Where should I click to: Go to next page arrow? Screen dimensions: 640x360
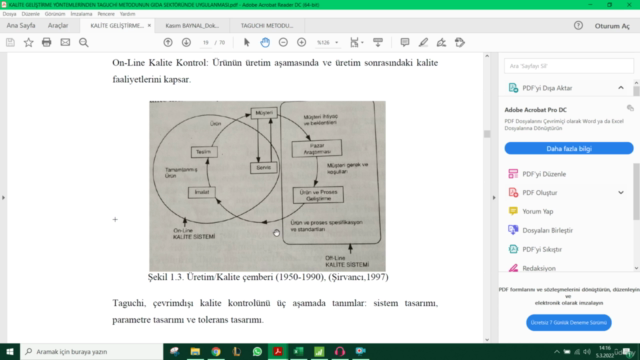pyautogui.click(x=186, y=42)
